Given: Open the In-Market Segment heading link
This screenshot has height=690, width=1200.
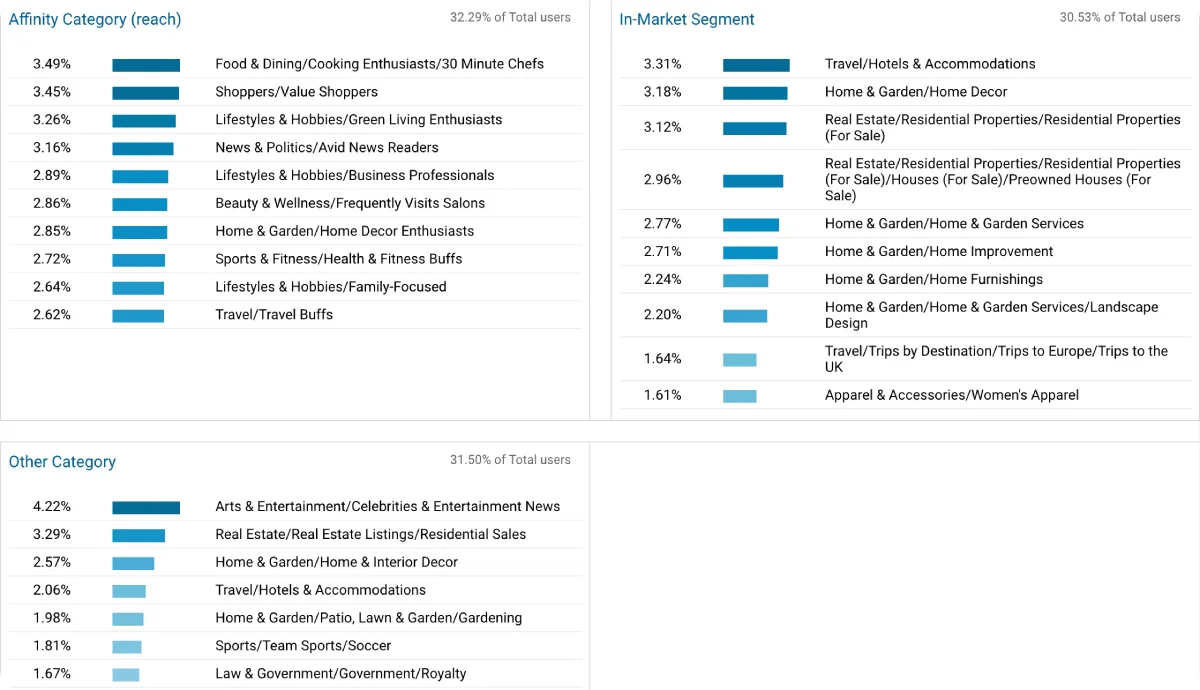Looking at the screenshot, I should 687,19.
